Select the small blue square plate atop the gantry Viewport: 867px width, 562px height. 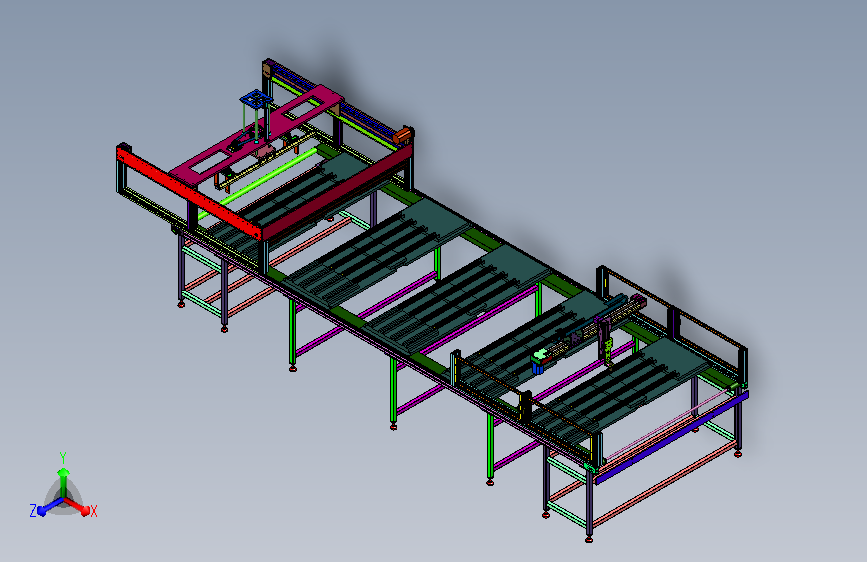(x=256, y=100)
